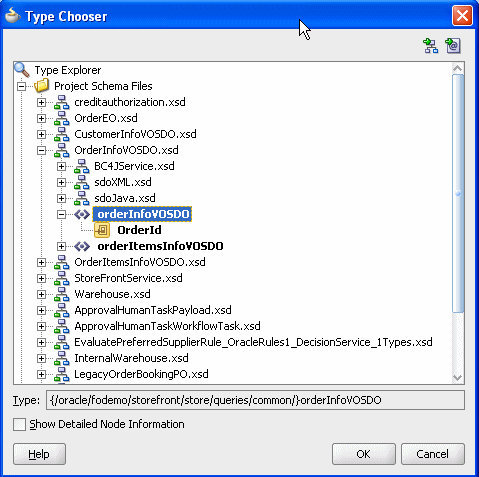
Task: Expand the LegacyOrderBookingPO.xsd node
Action: click(41, 374)
